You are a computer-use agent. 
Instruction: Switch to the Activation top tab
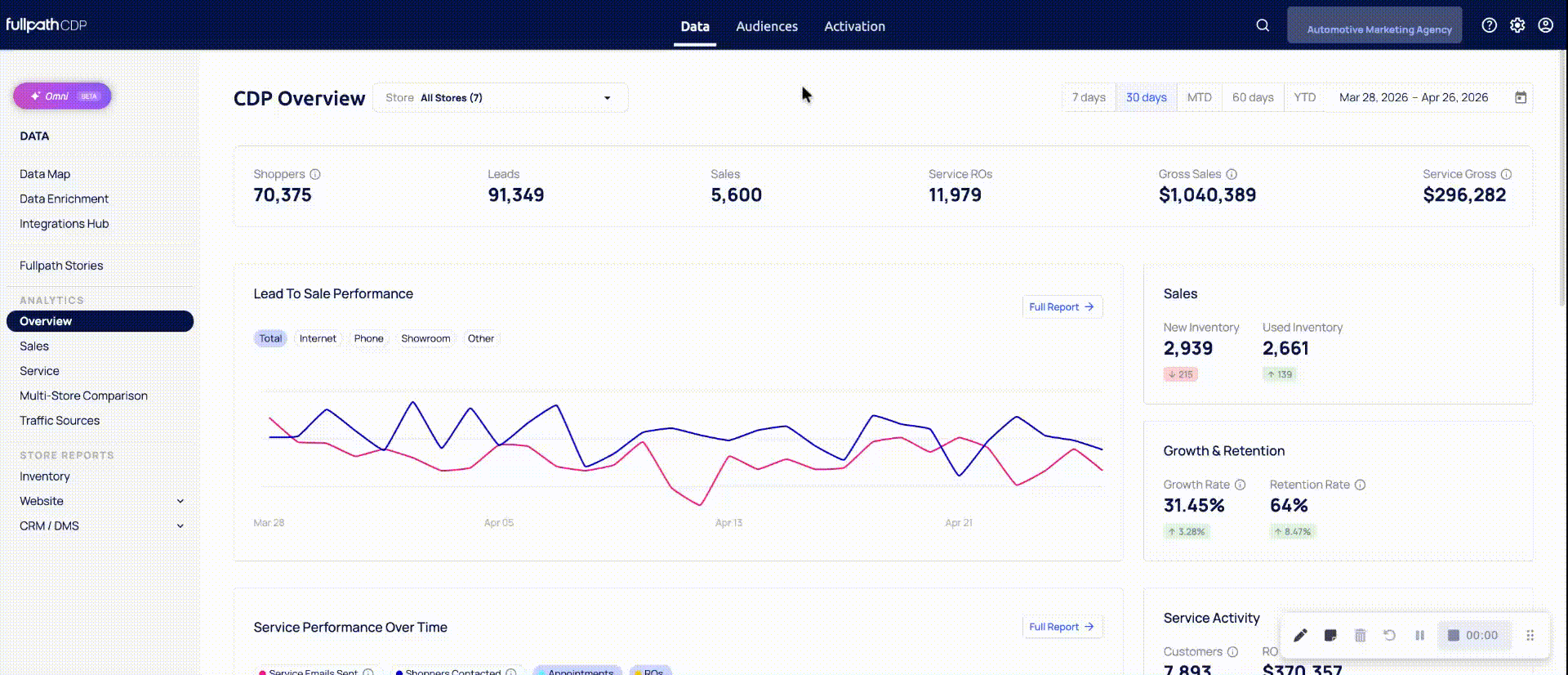click(x=854, y=26)
